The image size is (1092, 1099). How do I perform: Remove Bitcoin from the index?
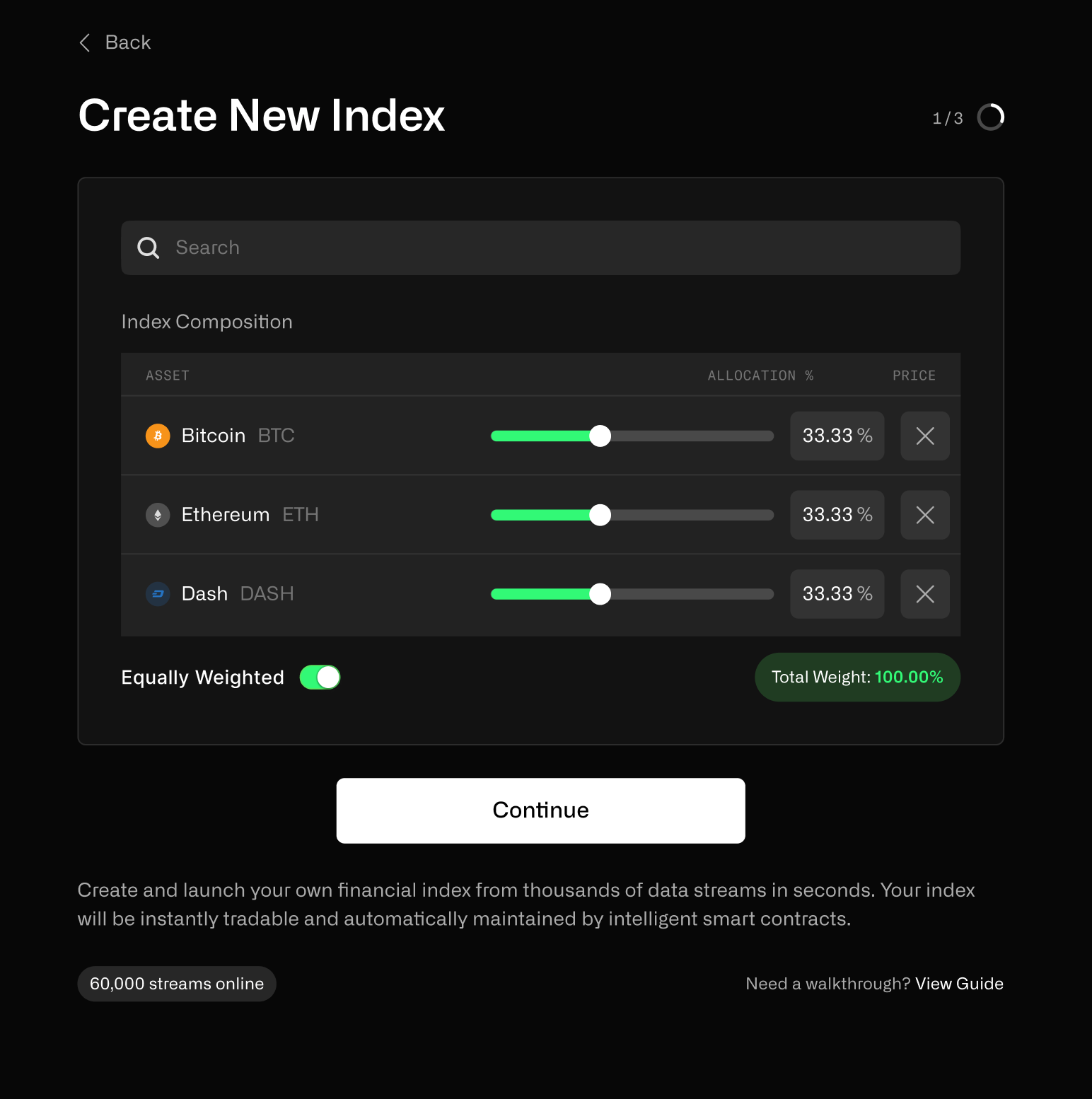[x=925, y=436]
